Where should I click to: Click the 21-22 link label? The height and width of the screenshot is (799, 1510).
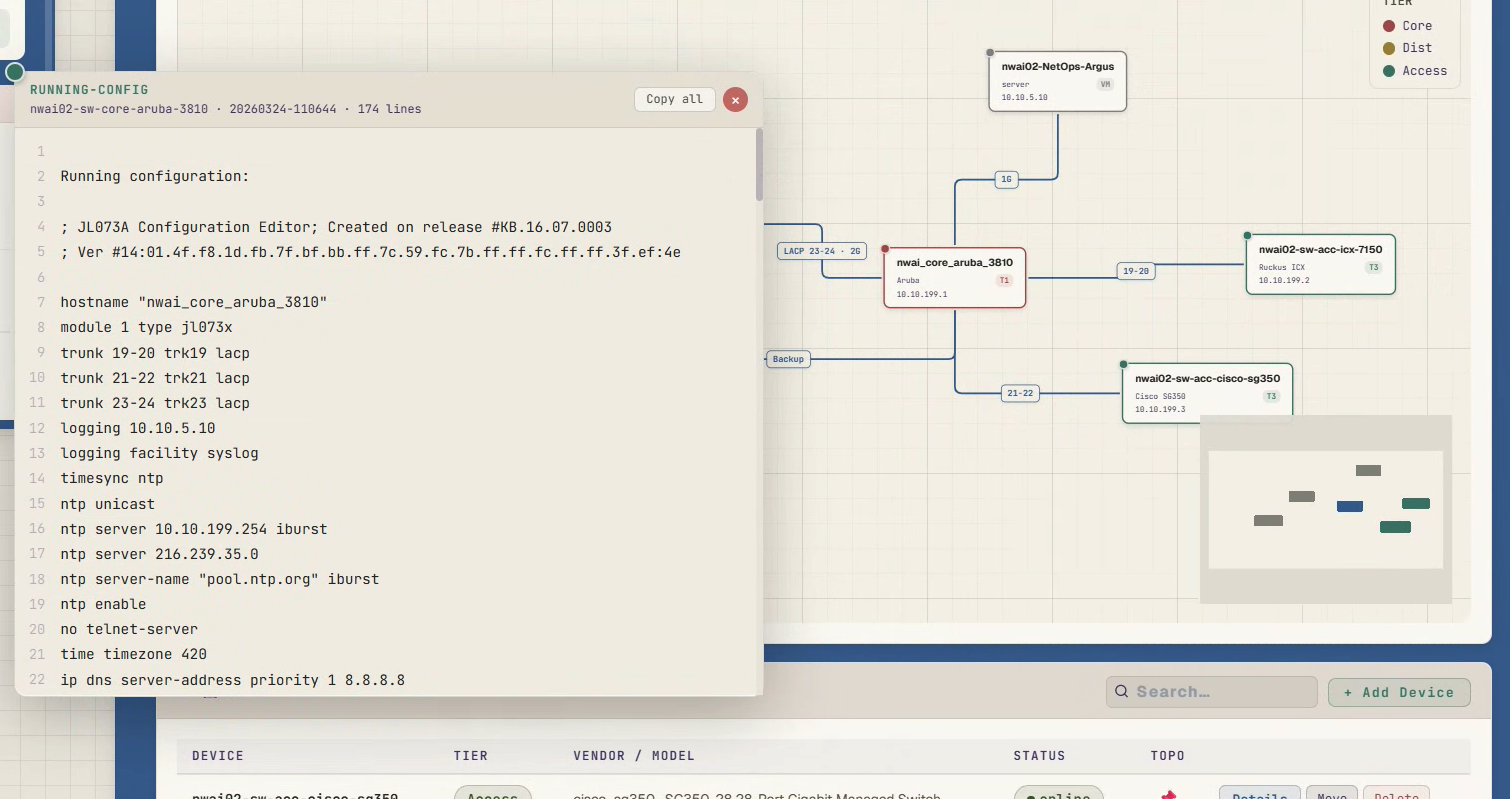[x=1020, y=393]
